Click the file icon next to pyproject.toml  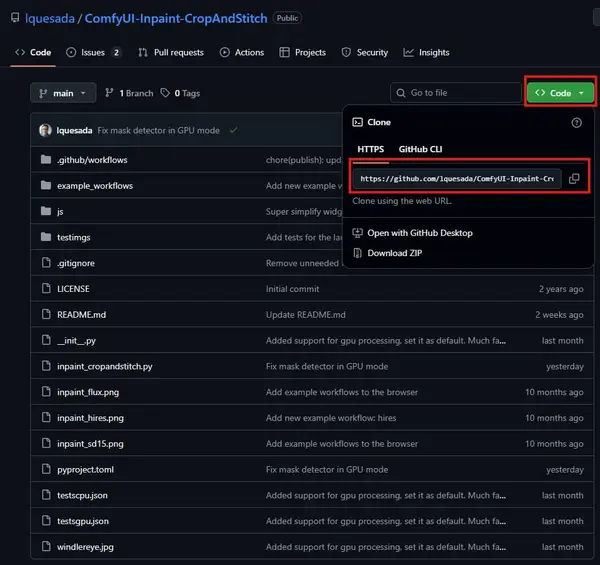click(46, 469)
